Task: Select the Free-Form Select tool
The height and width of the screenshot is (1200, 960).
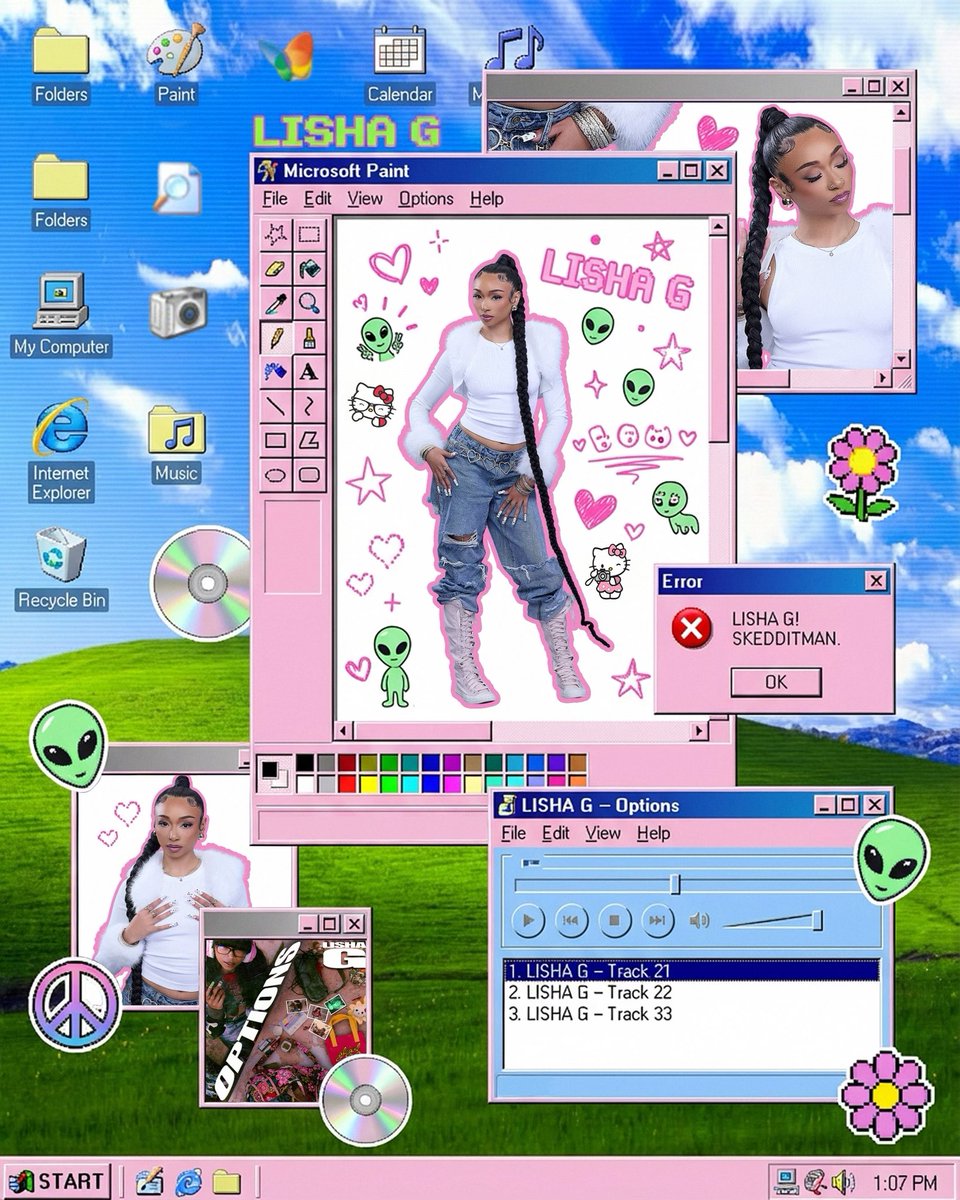Action: tap(276, 235)
